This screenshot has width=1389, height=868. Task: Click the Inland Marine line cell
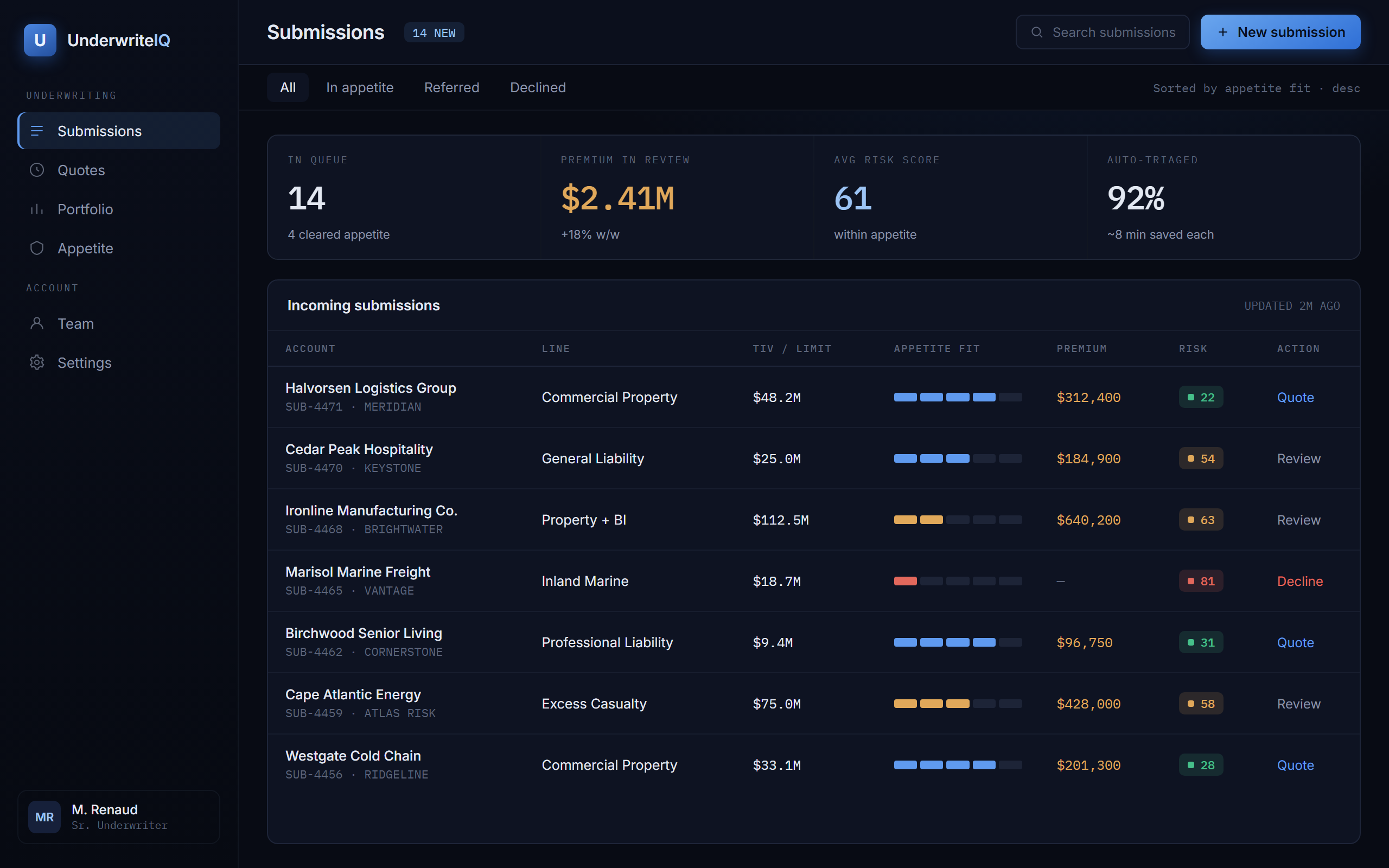585,581
